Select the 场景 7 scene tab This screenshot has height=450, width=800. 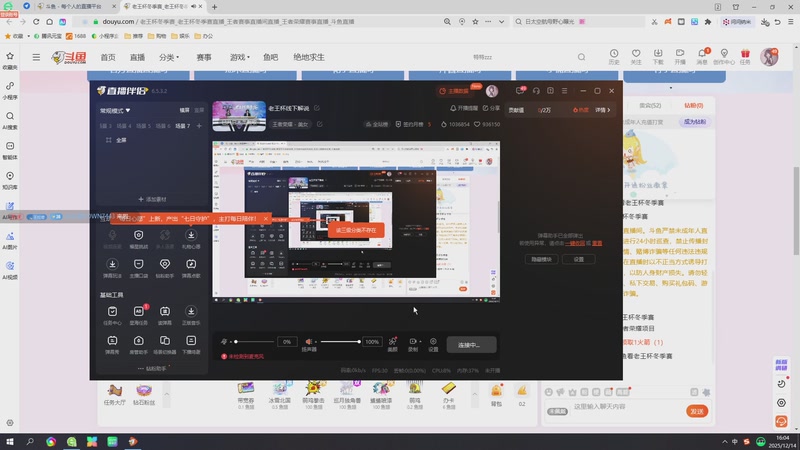point(182,126)
